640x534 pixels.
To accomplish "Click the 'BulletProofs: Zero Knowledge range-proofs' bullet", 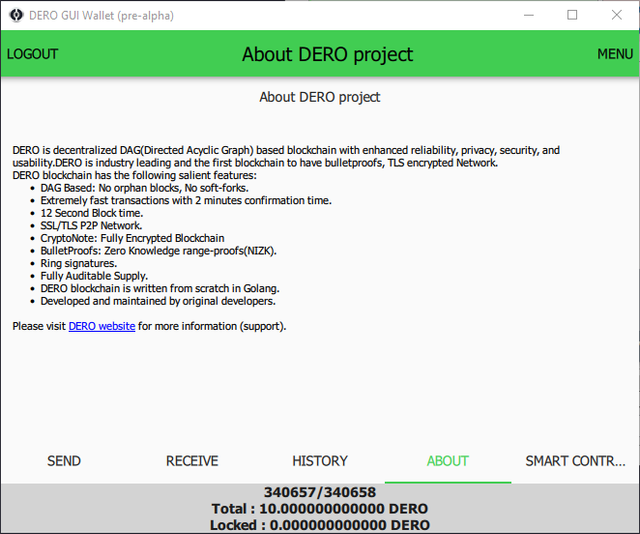I will 158,251.
